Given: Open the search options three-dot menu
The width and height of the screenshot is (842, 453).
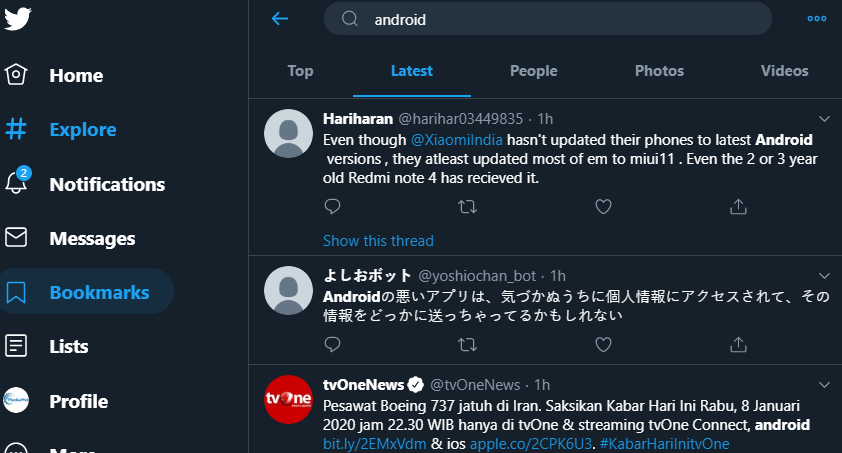Looking at the screenshot, I should click(x=817, y=19).
